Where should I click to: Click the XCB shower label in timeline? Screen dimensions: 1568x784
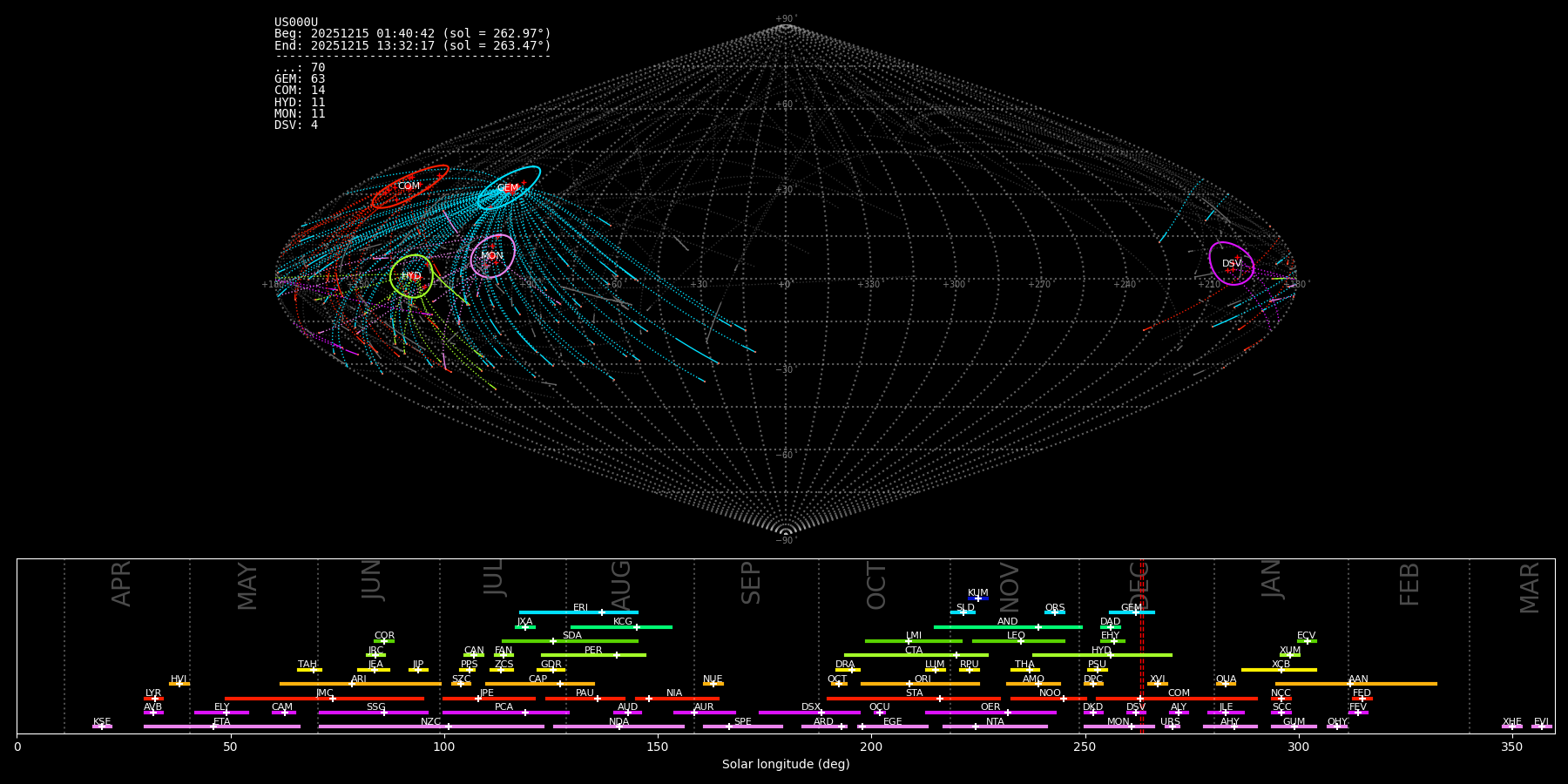tap(1281, 665)
